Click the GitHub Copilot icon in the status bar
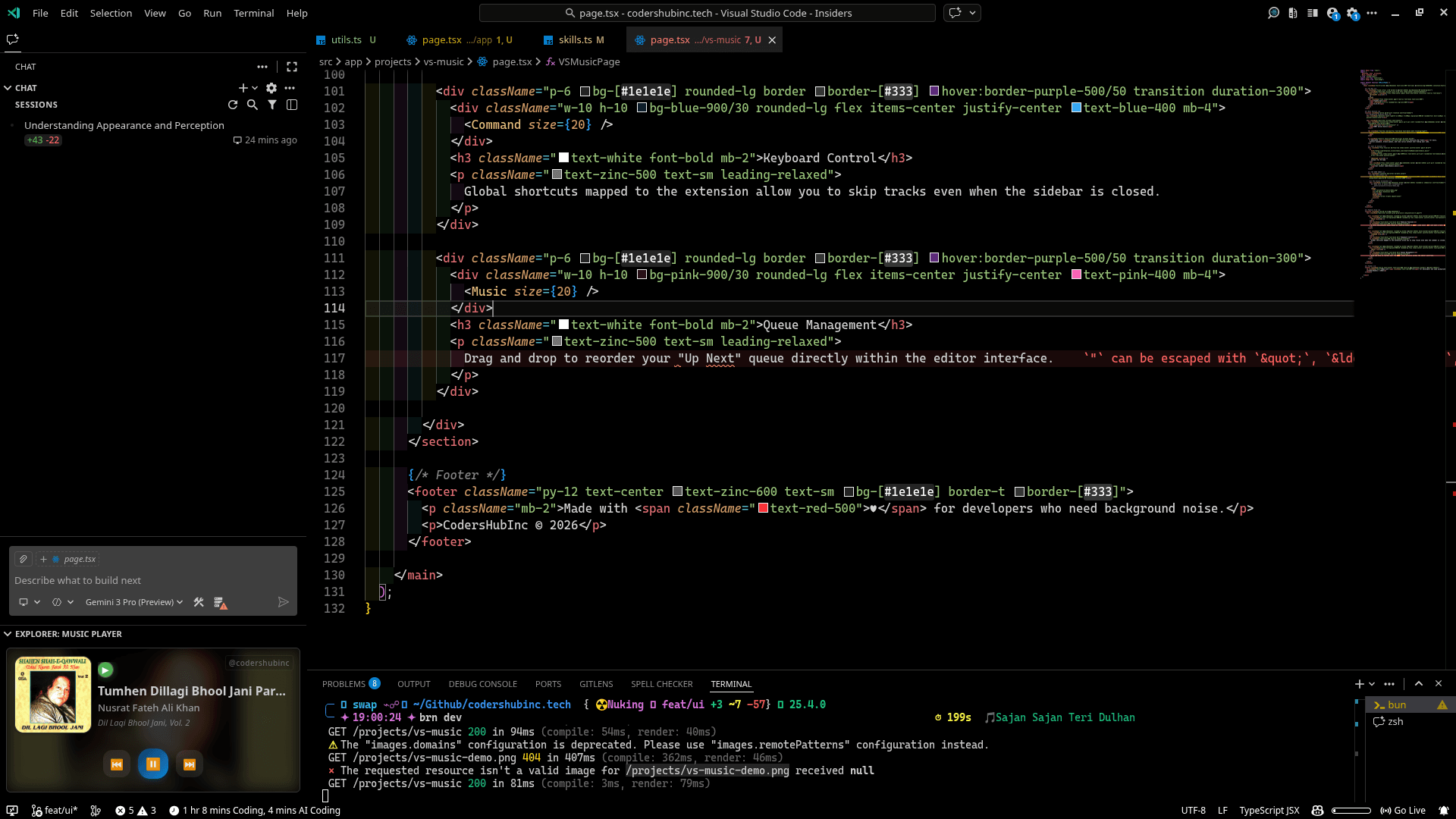Screen dimensions: 1456x819 click(1318, 811)
